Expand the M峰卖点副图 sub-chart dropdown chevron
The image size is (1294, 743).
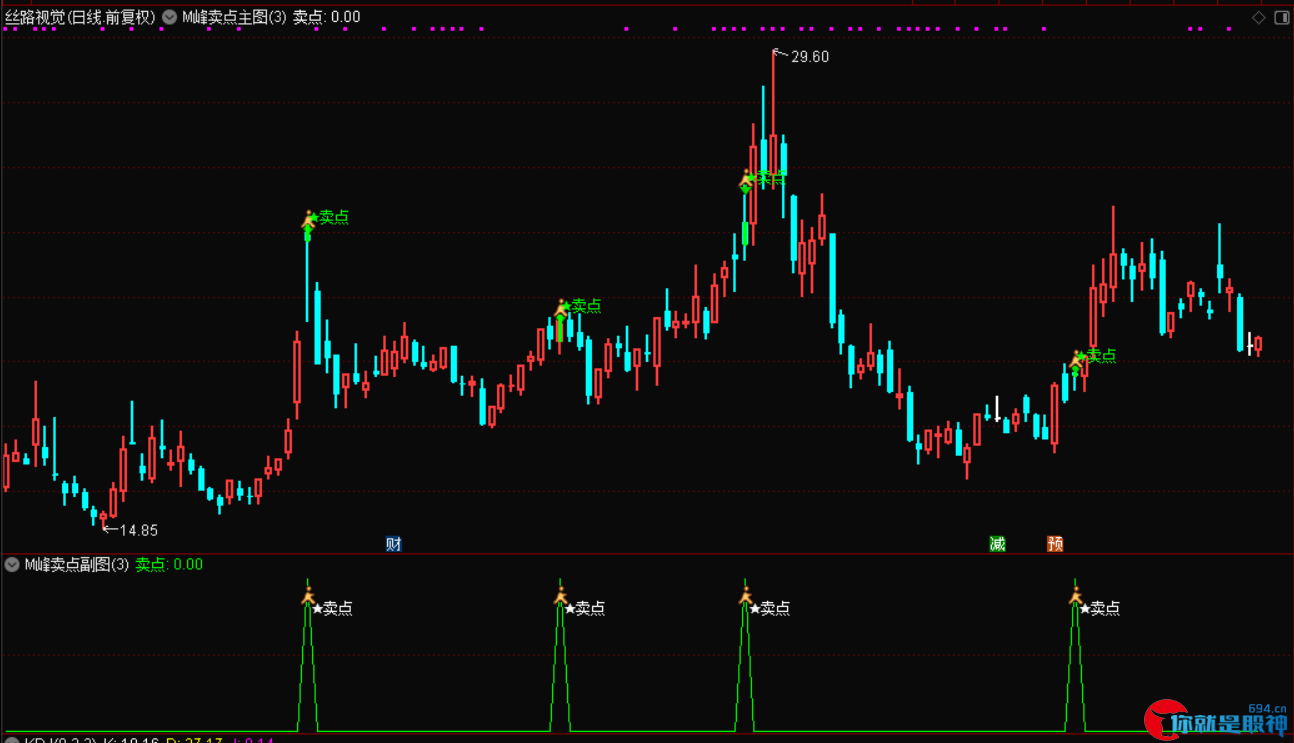click(12, 565)
